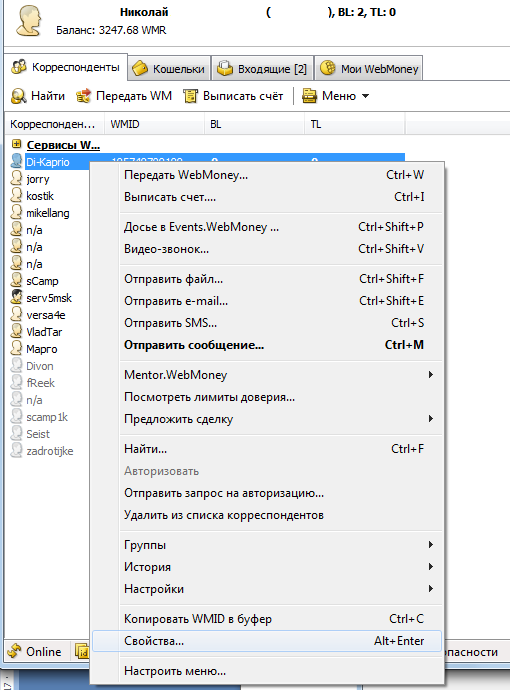Click the contact icon beside versa4e
This screenshot has height=690, width=510.
pos(16,315)
